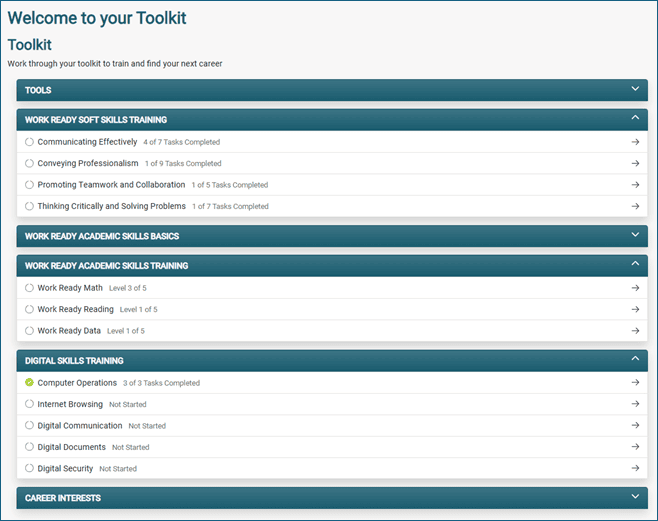The height and width of the screenshot is (521, 658).
Task: Click the TOOLS section header title
Action: 38,90
